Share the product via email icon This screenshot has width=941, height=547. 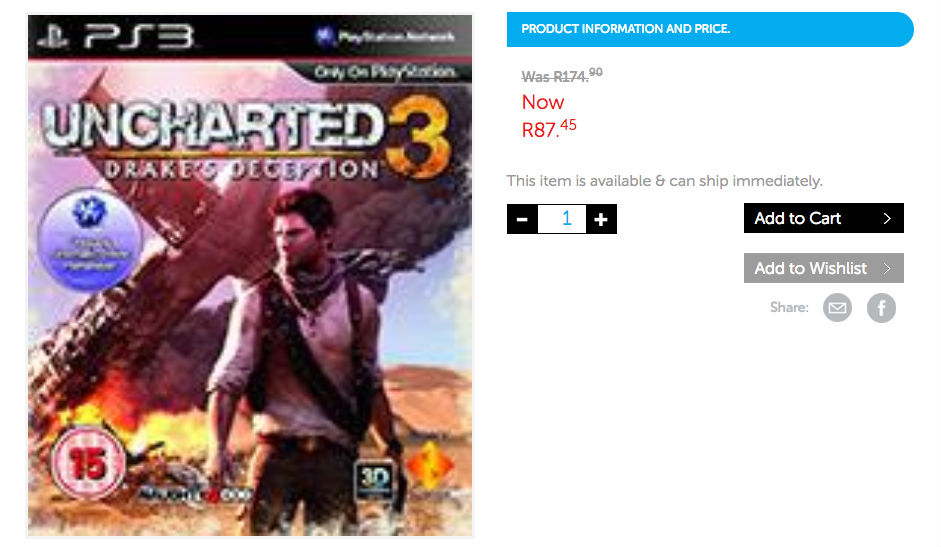[x=837, y=308]
